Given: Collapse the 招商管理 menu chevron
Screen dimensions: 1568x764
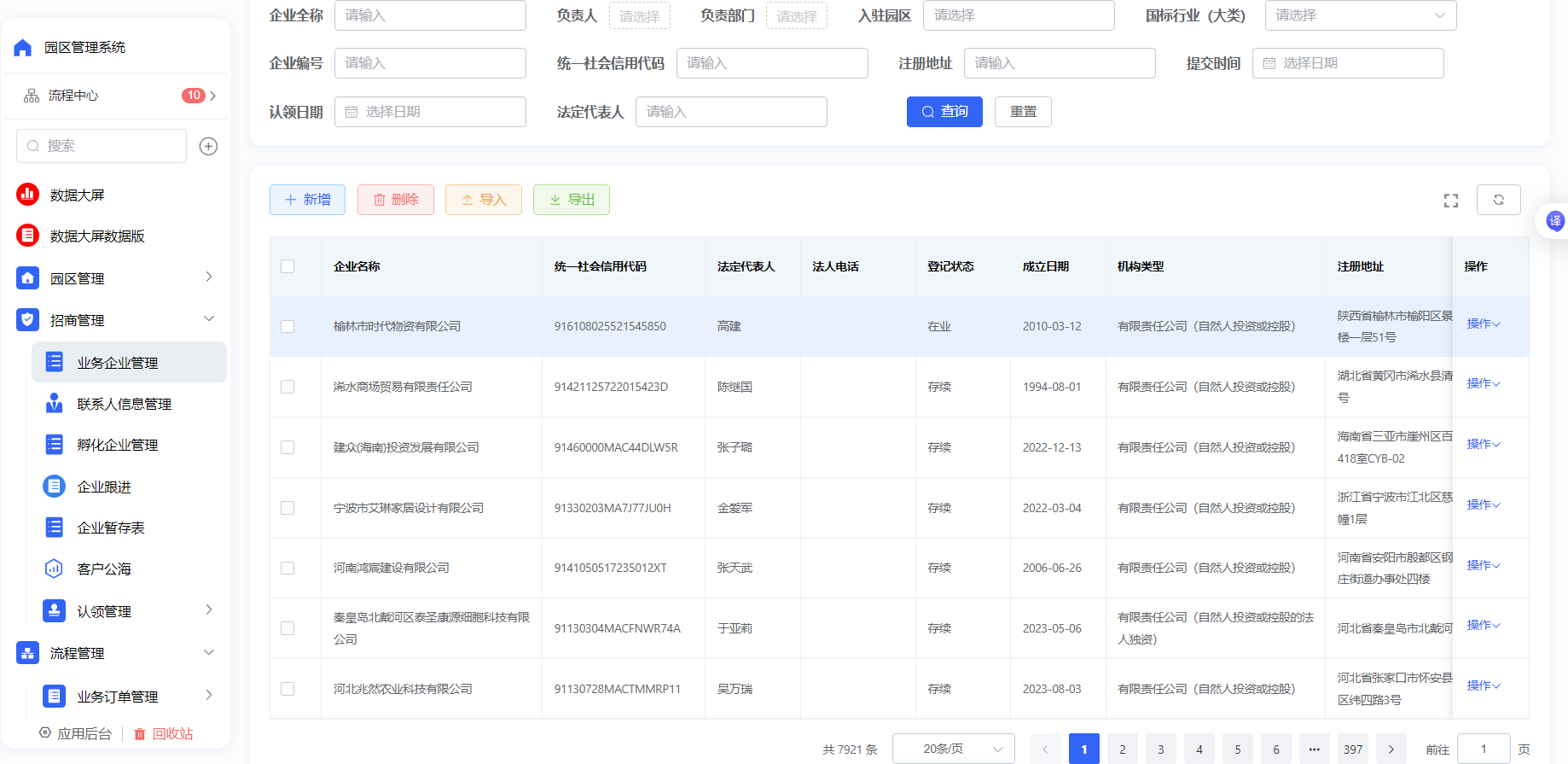Looking at the screenshot, I should (x=209, y=318).
